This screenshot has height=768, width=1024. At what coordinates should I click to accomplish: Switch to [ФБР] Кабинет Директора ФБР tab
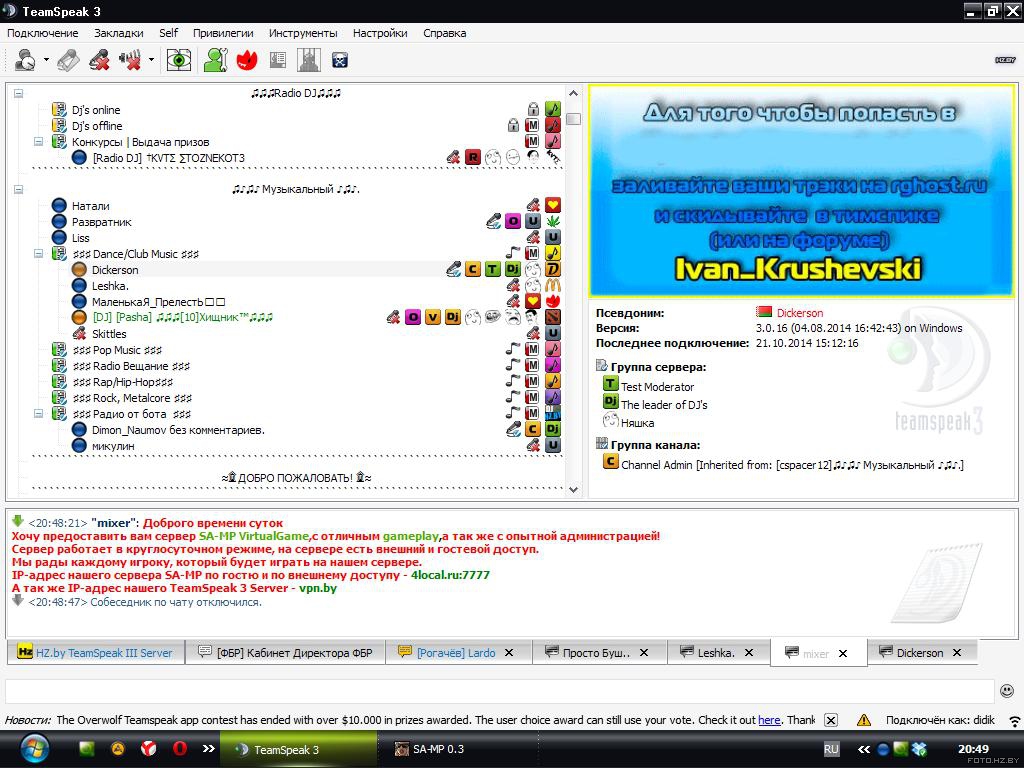tap(285, 652)
